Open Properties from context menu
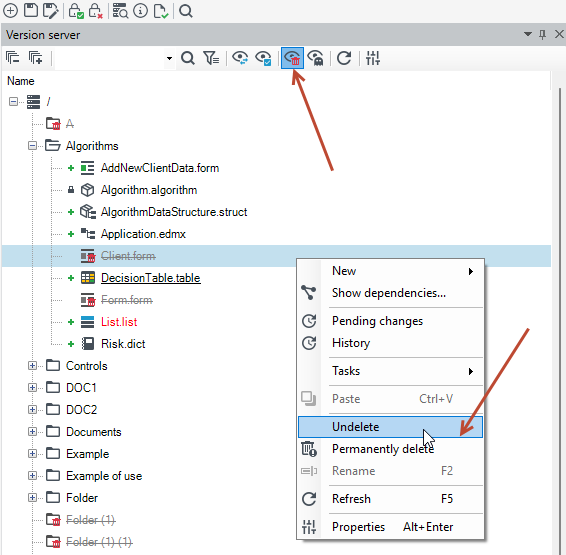The height and width of the screenshot is (555, 566). (390, 527)
